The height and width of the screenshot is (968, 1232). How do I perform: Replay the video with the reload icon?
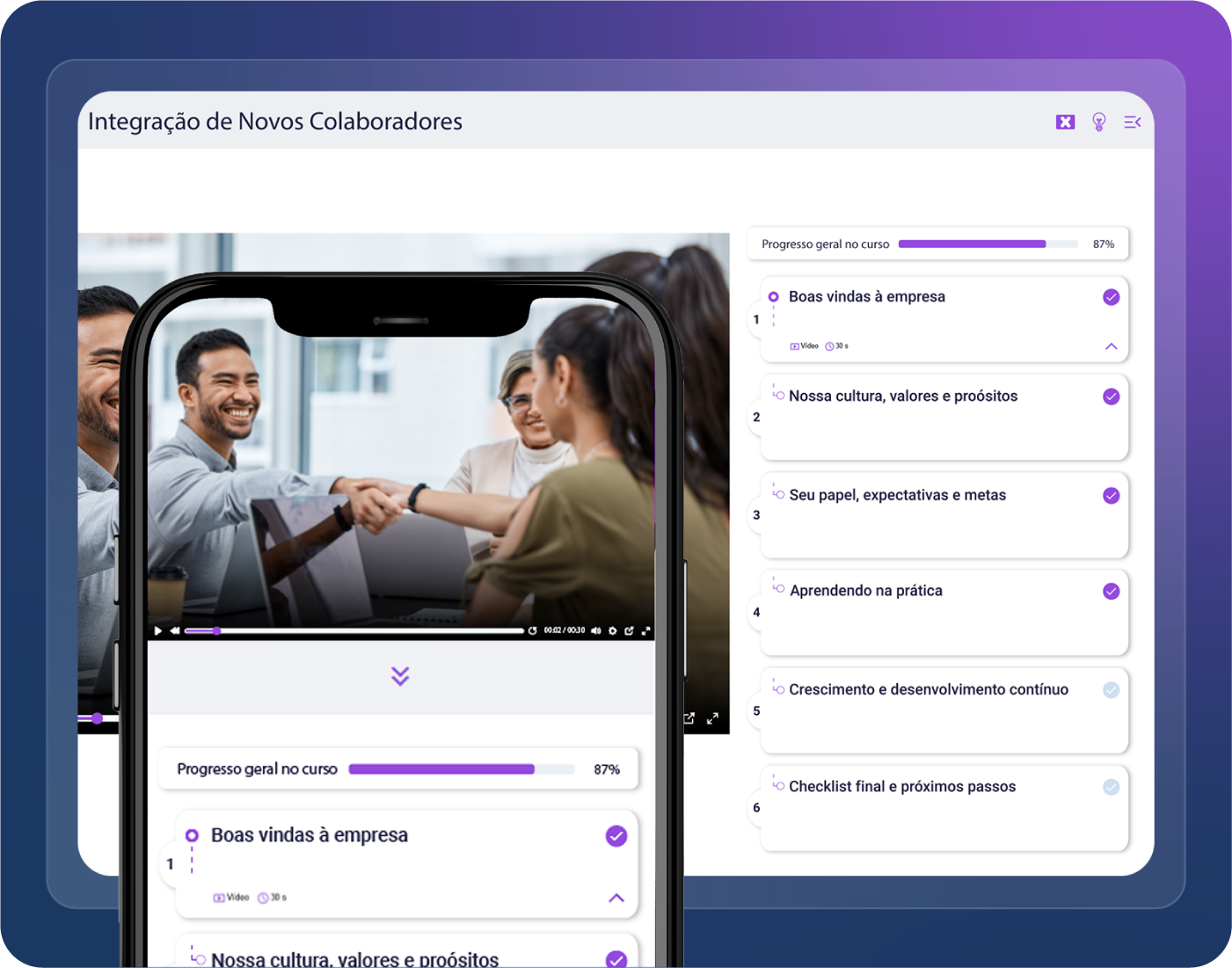click(x=533, y=630)
